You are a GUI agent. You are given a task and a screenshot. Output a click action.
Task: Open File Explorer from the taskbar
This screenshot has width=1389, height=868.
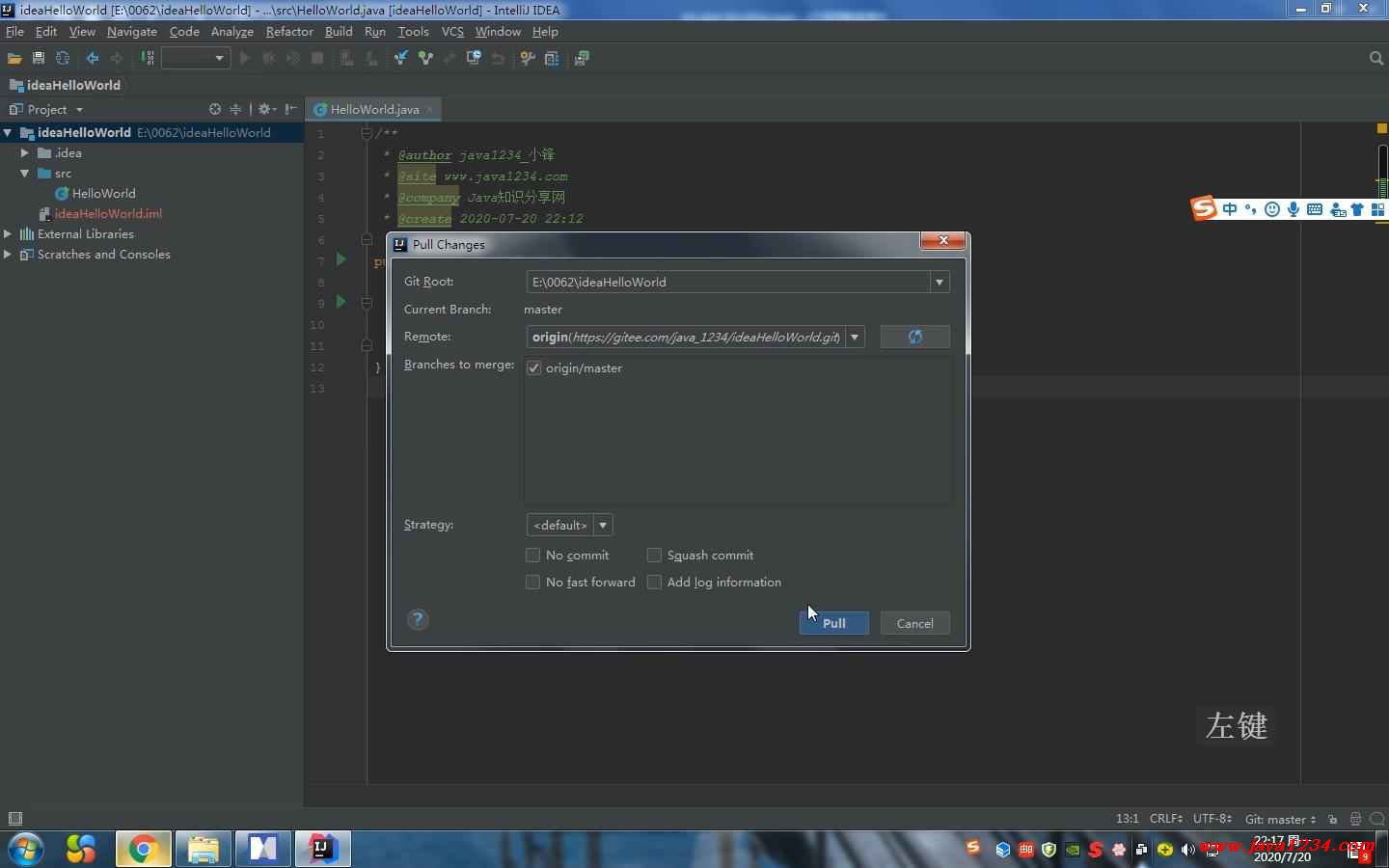click(x=204, y=849)
